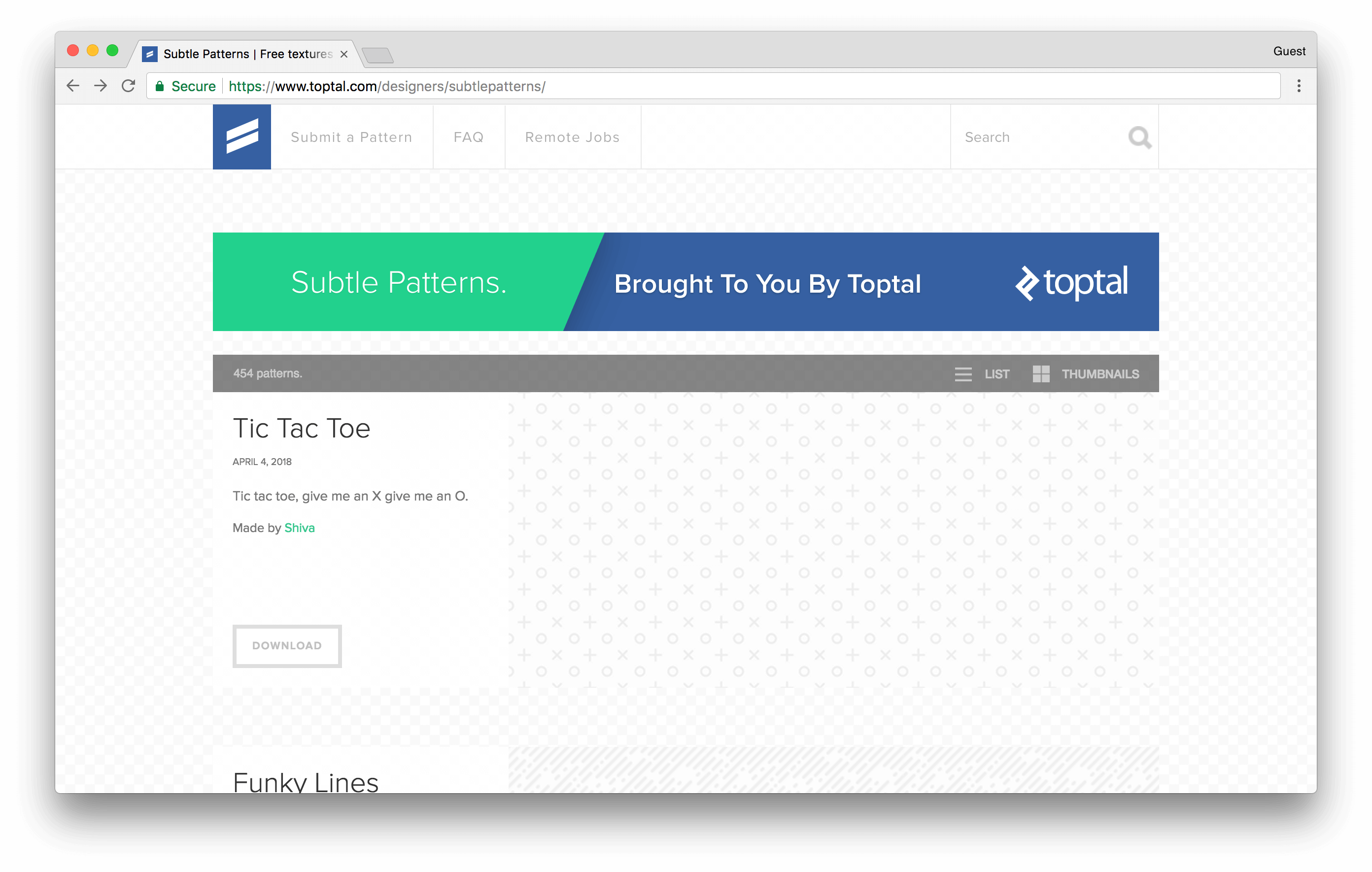Viewport: 1372px width, 872px height.
Task: Click the green padlock Secure icon
Action: pyautogui.click(x=160, y=86)
